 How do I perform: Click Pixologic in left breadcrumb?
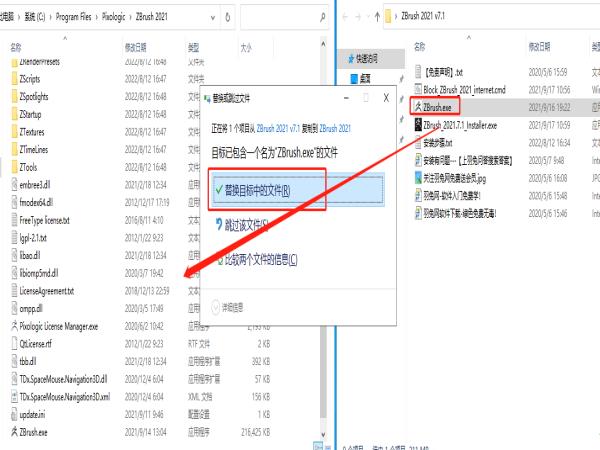114,17
